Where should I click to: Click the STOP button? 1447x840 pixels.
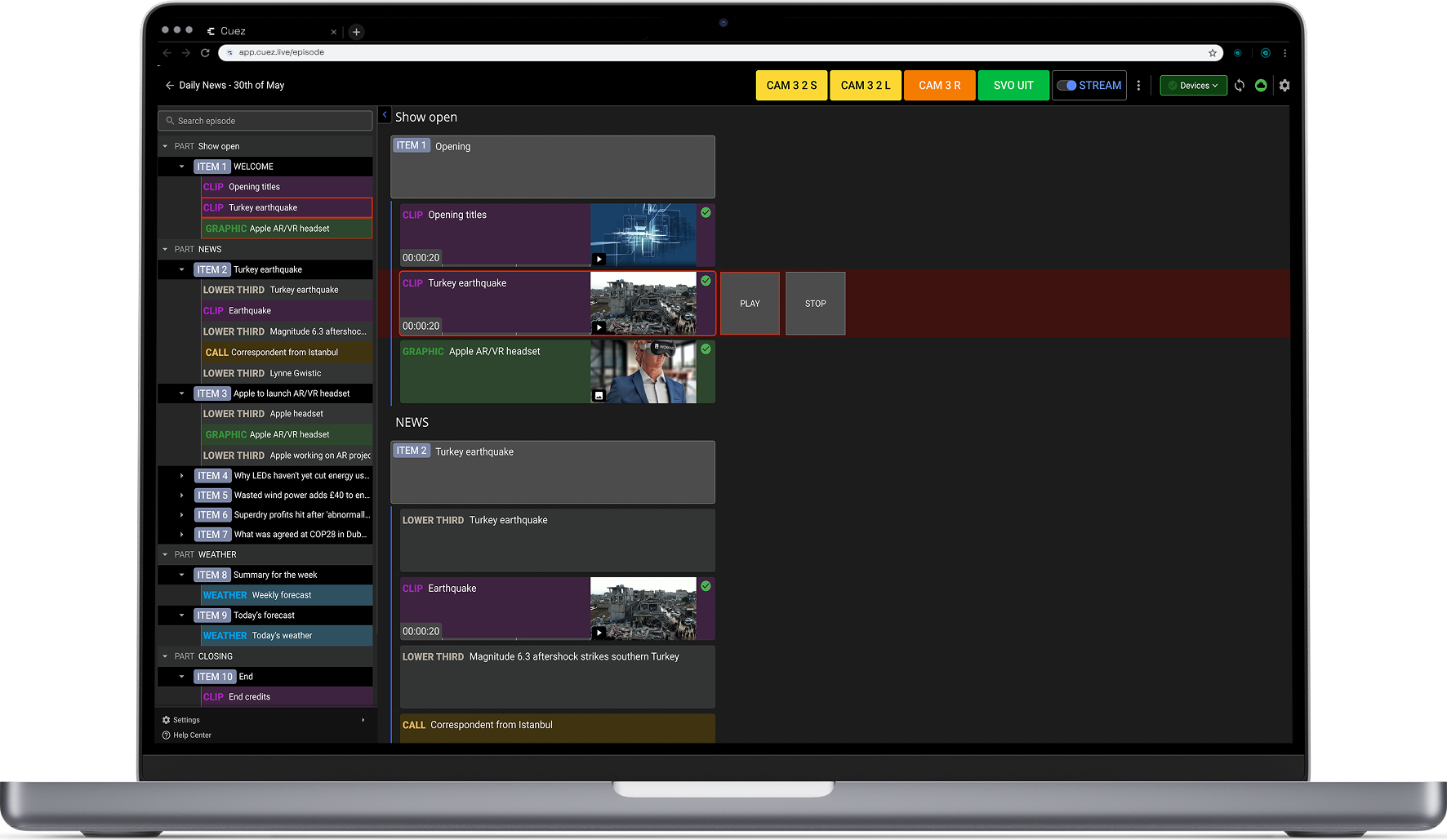click(814, 303)
